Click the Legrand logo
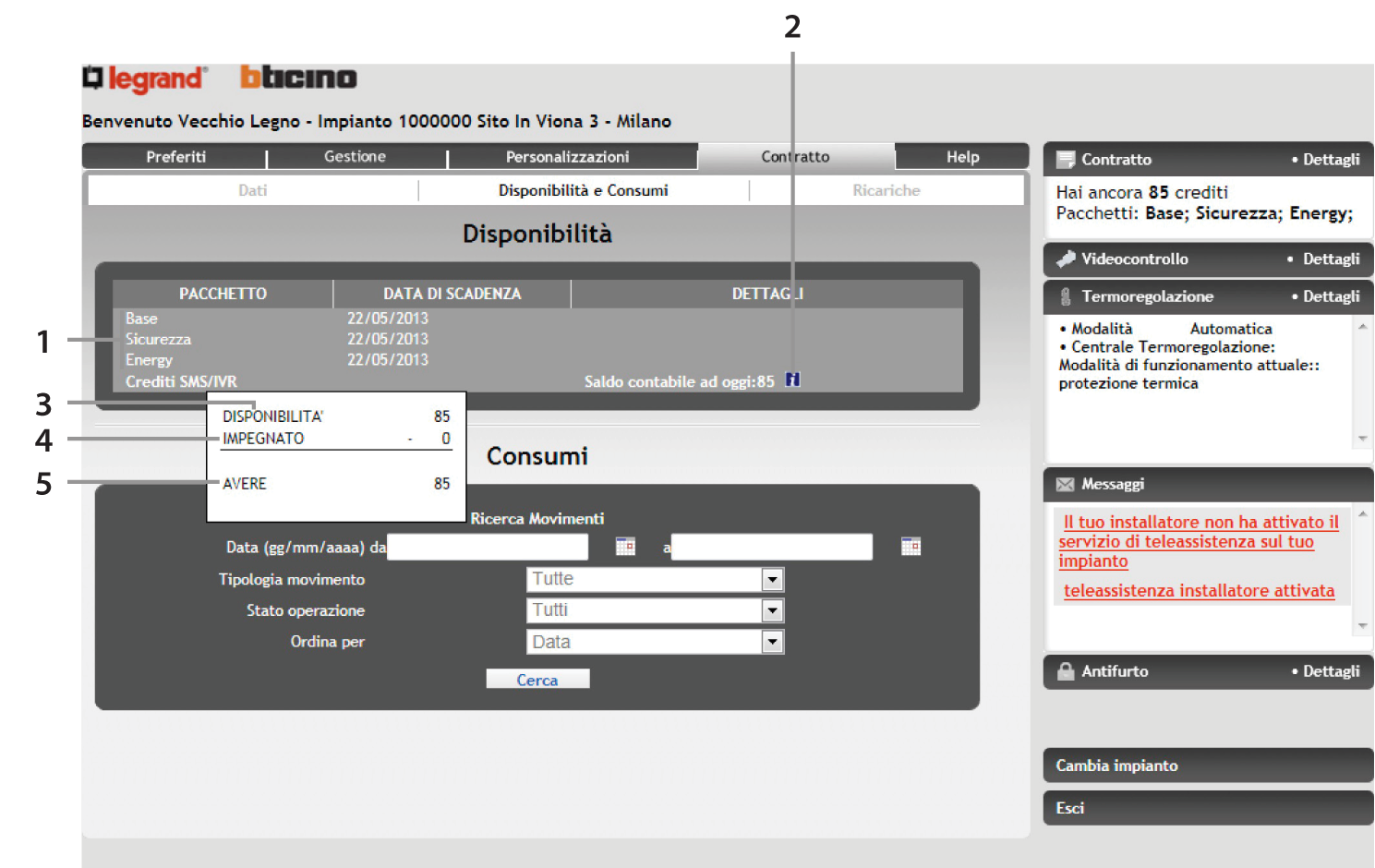 click(x=145, y=78)
